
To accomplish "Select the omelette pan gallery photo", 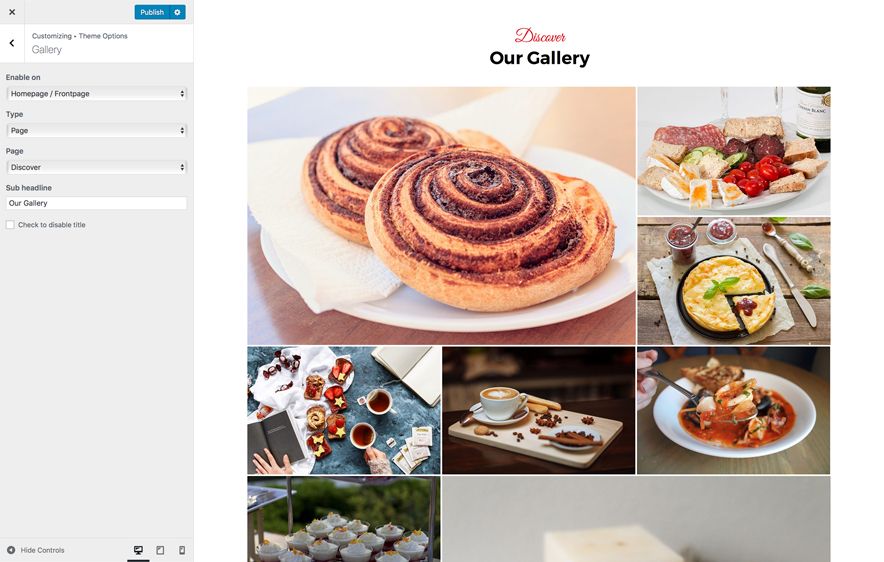I will click(x=734, y=281).
